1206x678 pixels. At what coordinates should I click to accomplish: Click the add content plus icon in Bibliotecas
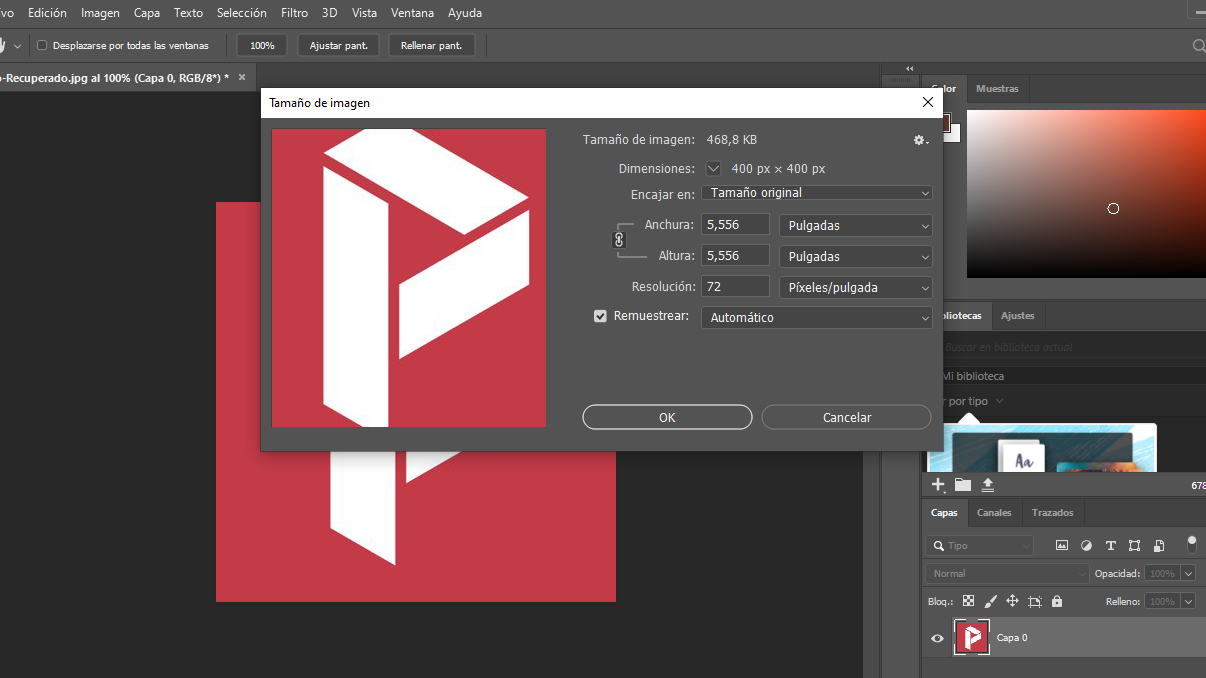(x=938, y=484)
